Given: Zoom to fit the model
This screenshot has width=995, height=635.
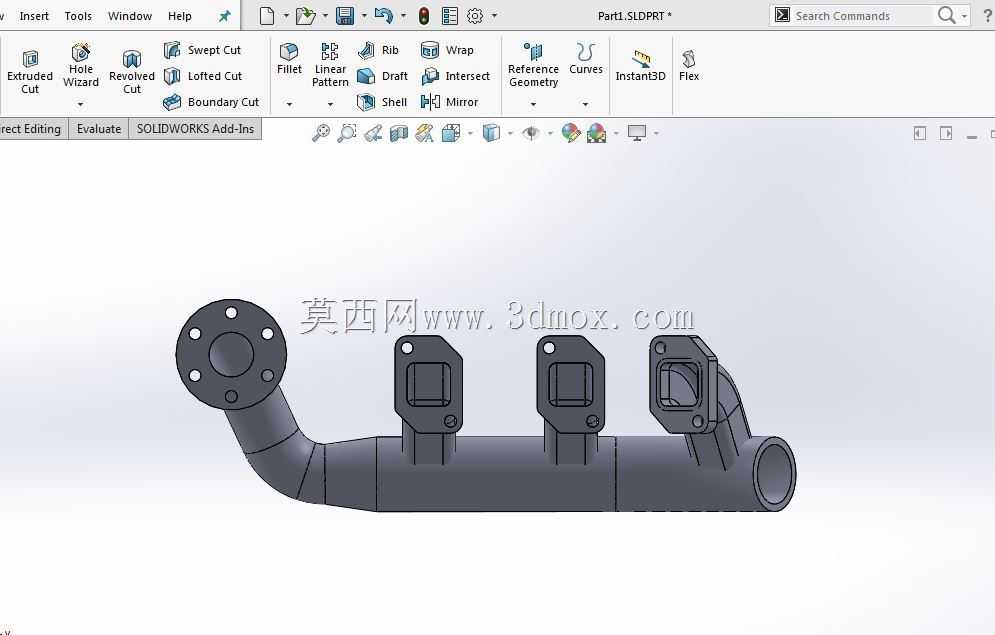Looking at the screenshot, I should (x=321, y=133).
